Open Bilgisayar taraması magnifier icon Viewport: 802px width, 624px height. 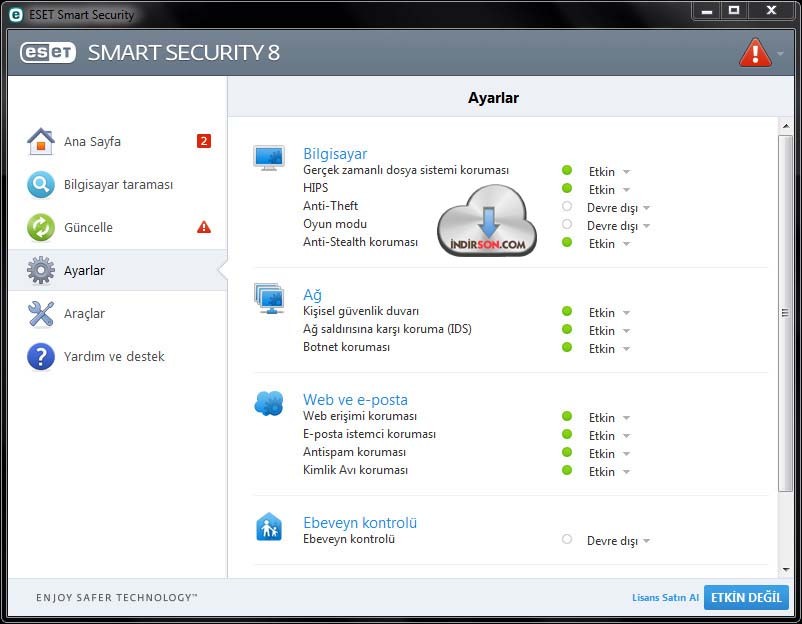click(41, 184)
